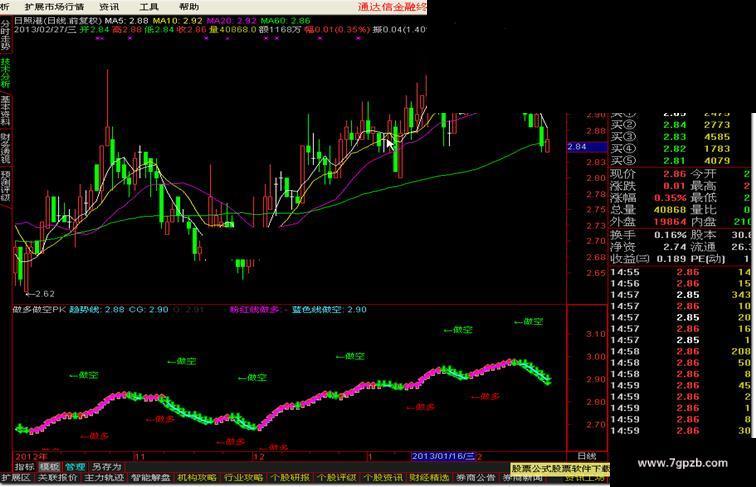The image size is (756, 487).
Task: Select the 个股研报 bottom tab
Action: tap(290, 478)
